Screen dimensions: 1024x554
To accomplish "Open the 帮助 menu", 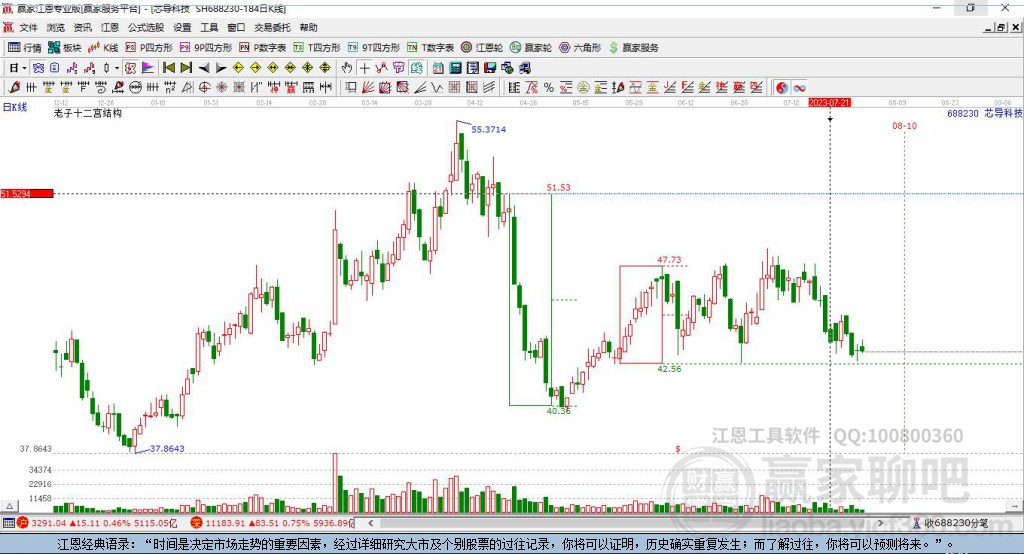I will 308,27.
